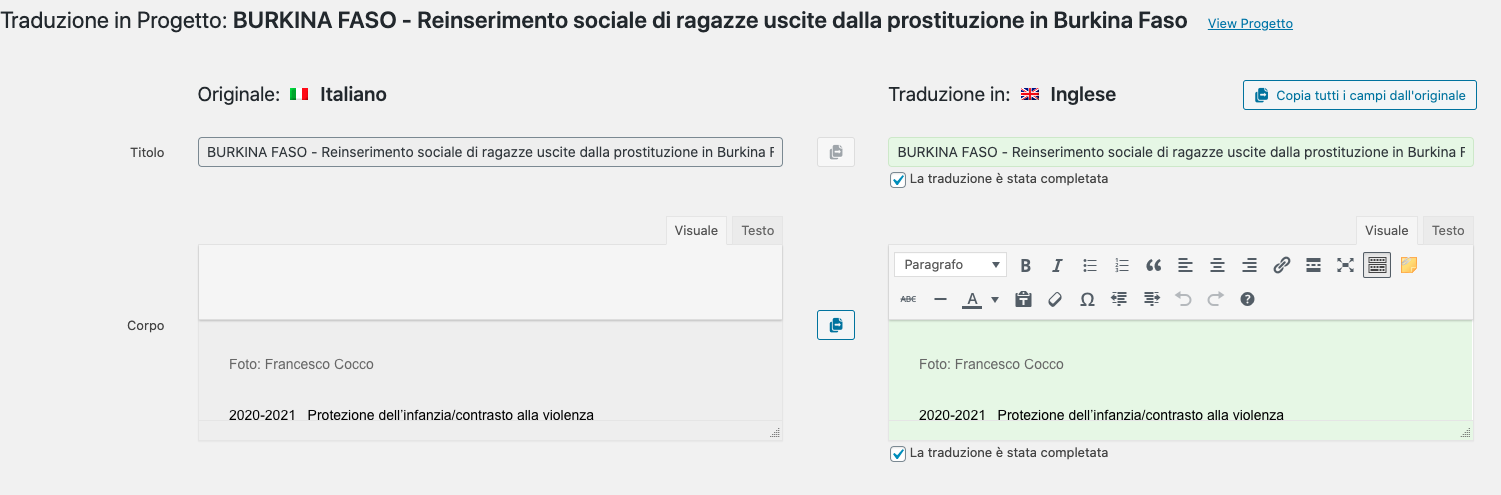Apply the text color swatch

point(971,299)
